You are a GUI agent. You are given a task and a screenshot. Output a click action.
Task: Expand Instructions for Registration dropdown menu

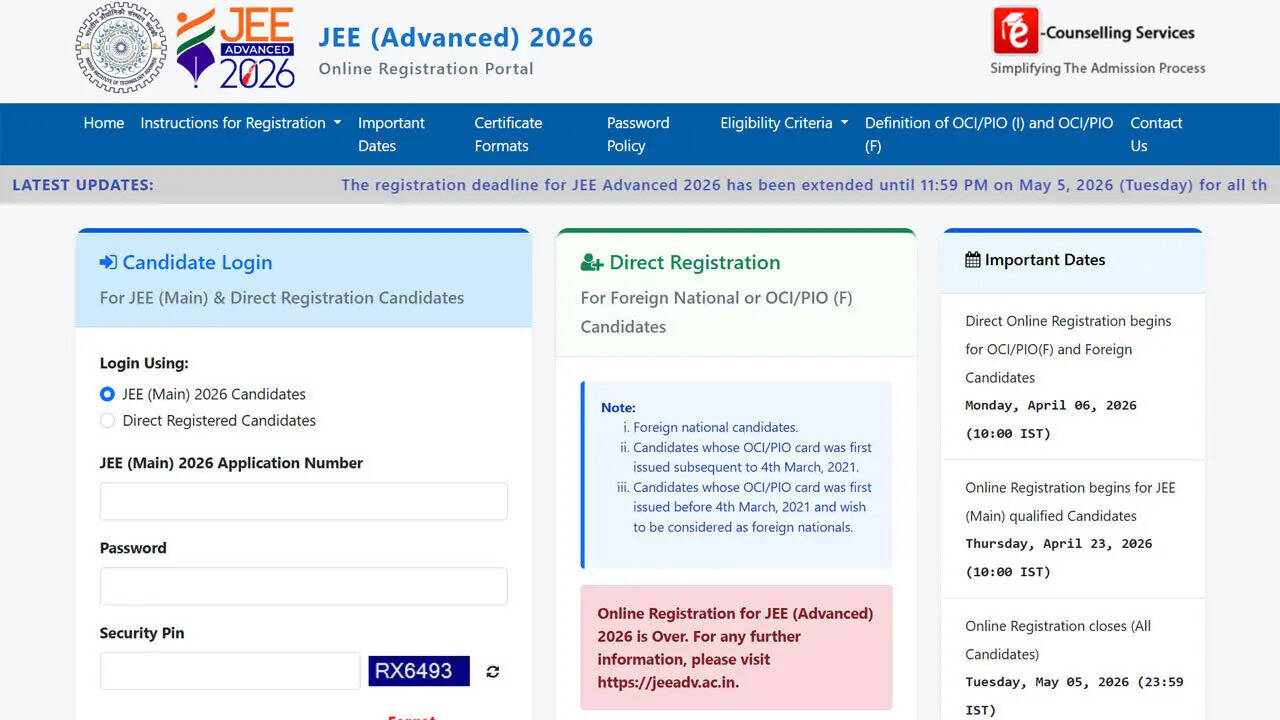pyautogui.click(x=241, y=123)
